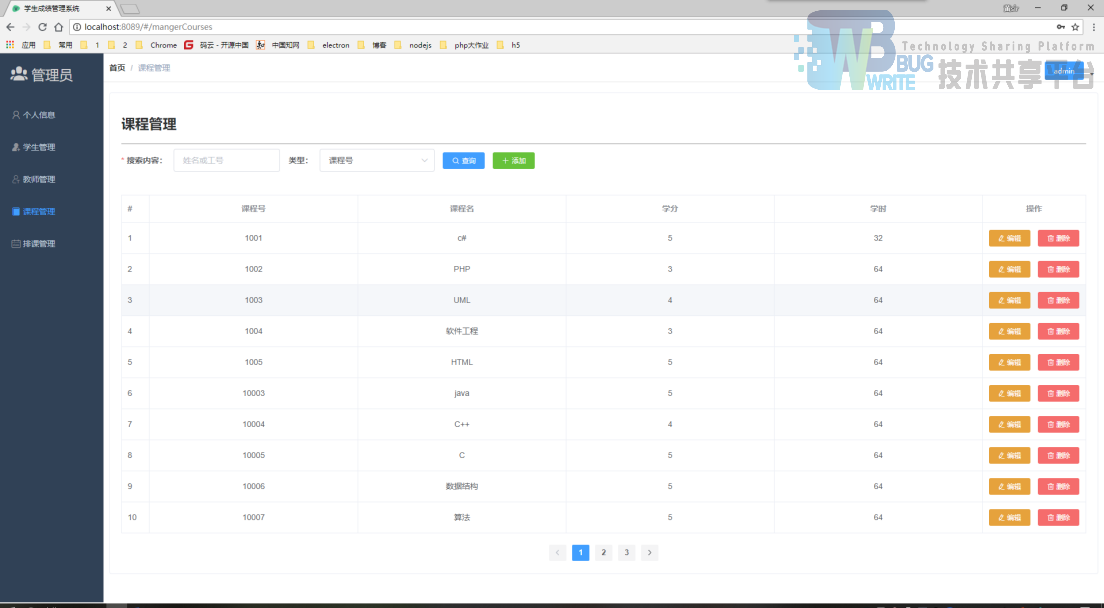This screenshot has height=608, width=1104.
Task: Edit course 1001 c# row
Action: click(1010, 238)
